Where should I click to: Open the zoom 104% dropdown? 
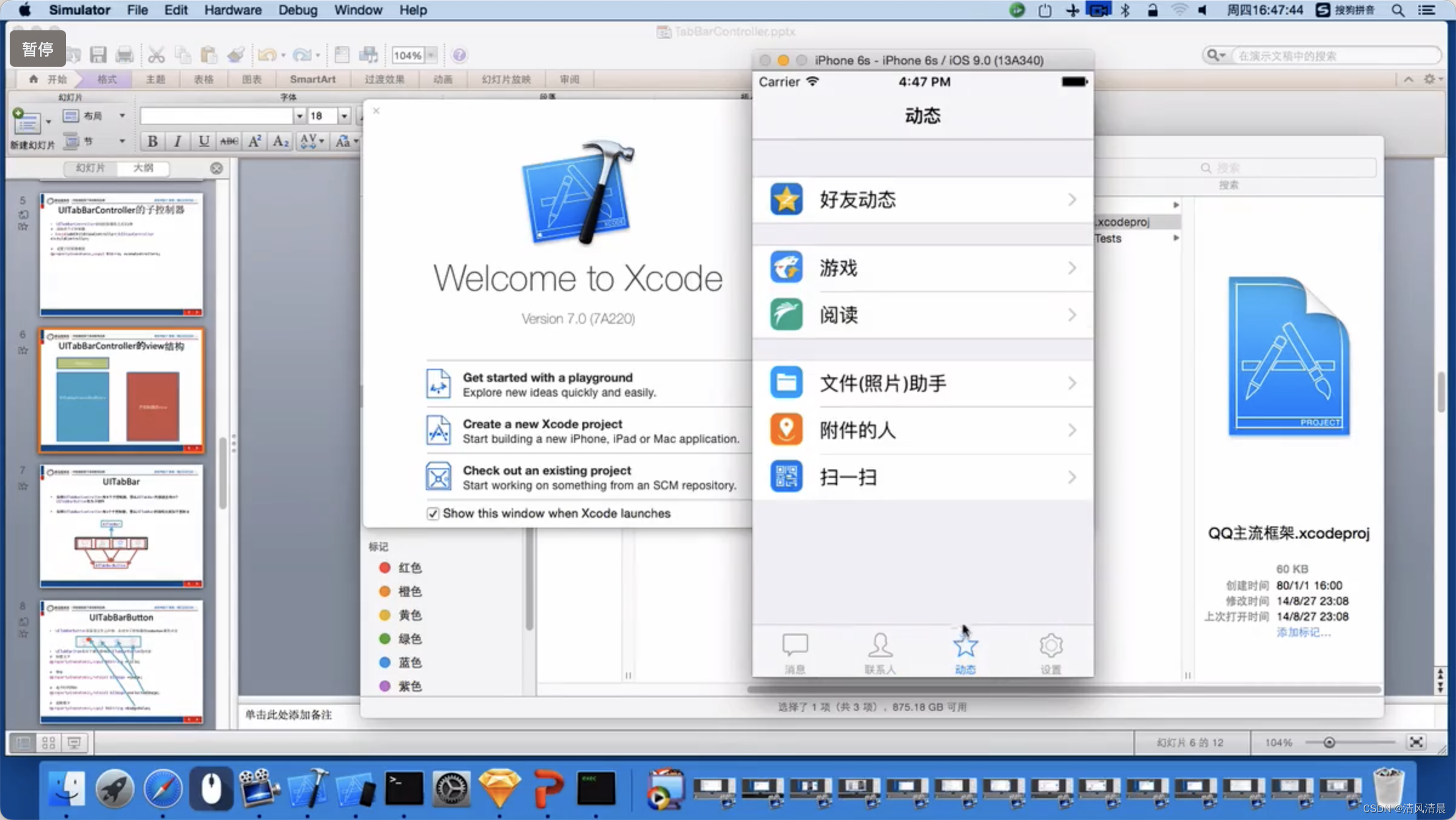coord(431,55)
